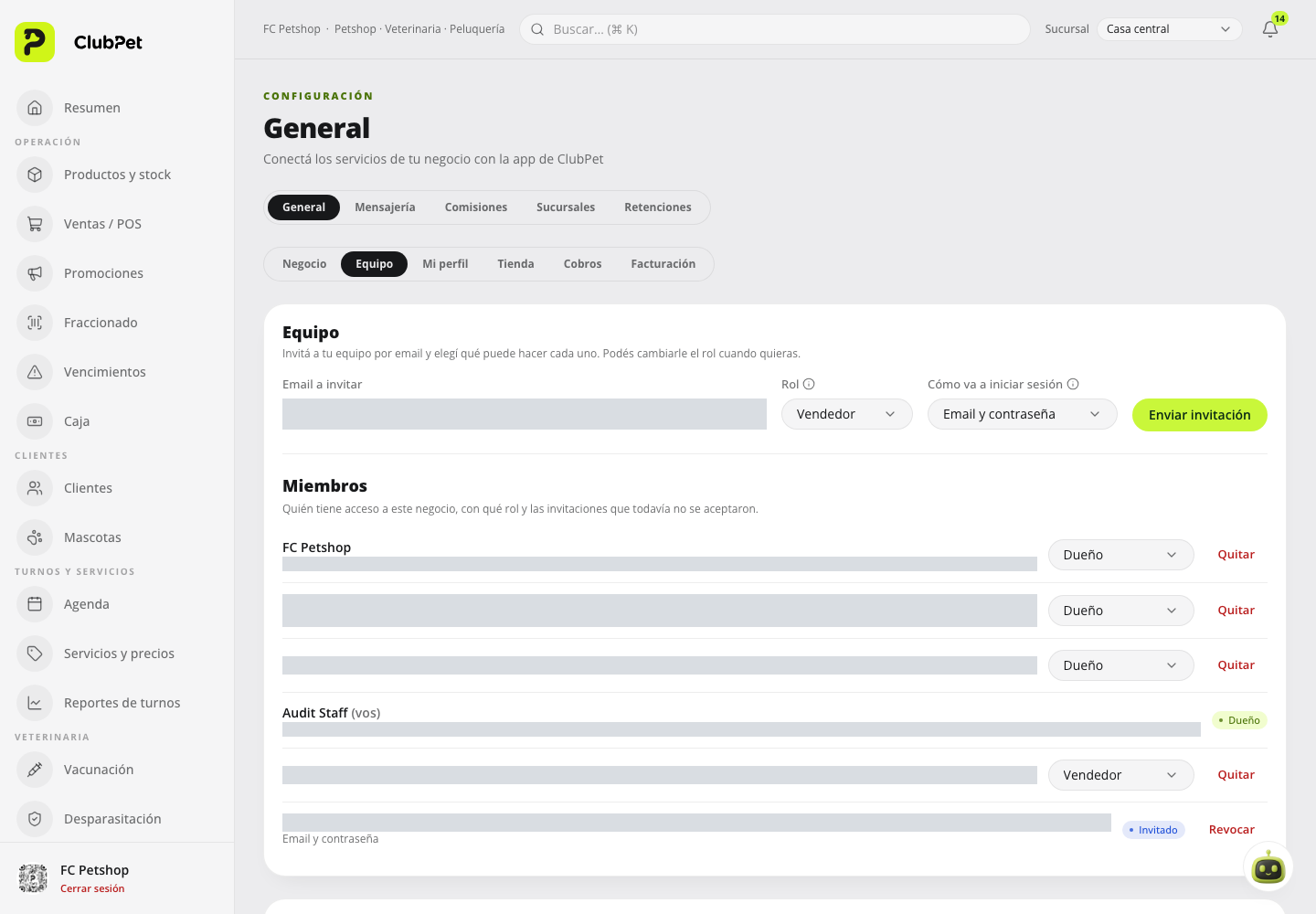Click the Agenda calendar icon
Image resolution: width=1316 pixels, height=914 pixels.
pyautogui.click(x=35, y=604)
